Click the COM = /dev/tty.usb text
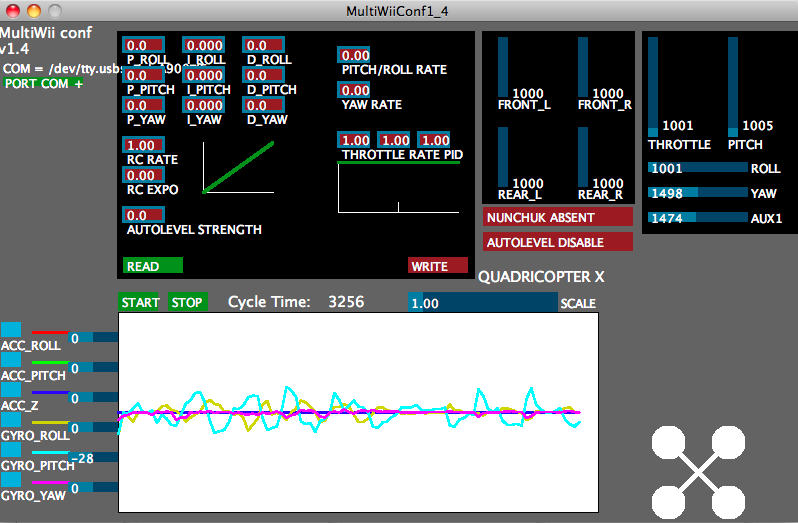This screenshot has width=798, height=523. (63, 69)
